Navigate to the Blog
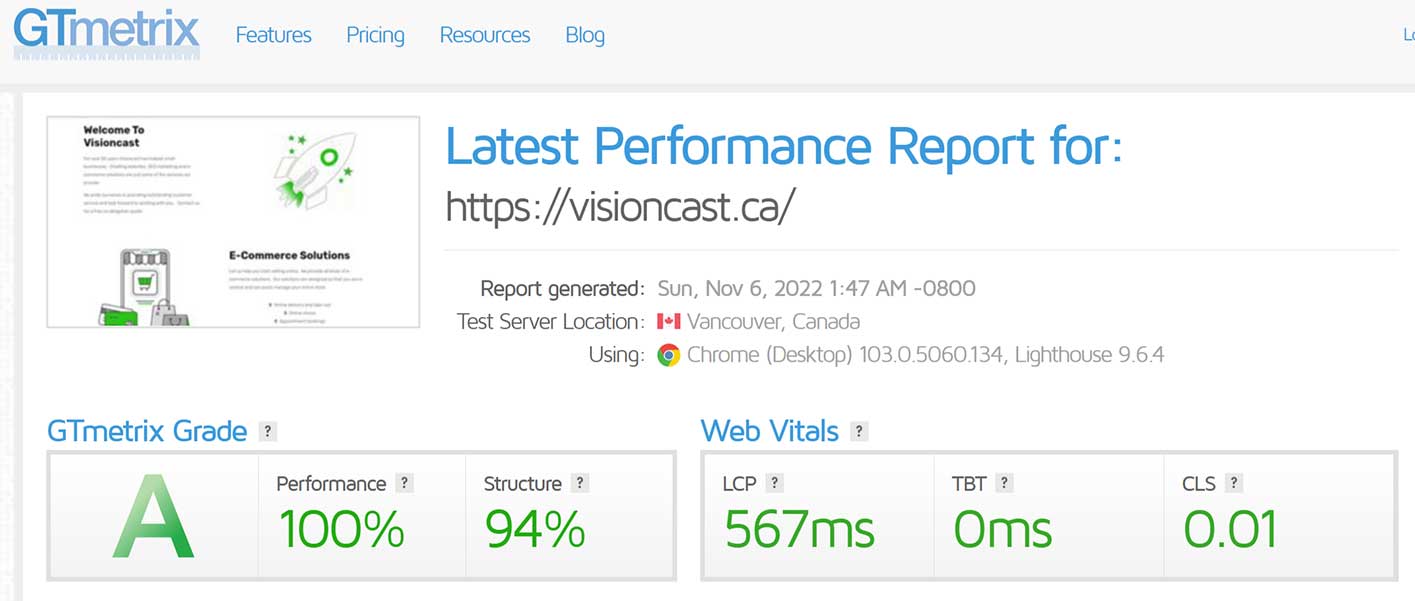 [x=585, y=35]
